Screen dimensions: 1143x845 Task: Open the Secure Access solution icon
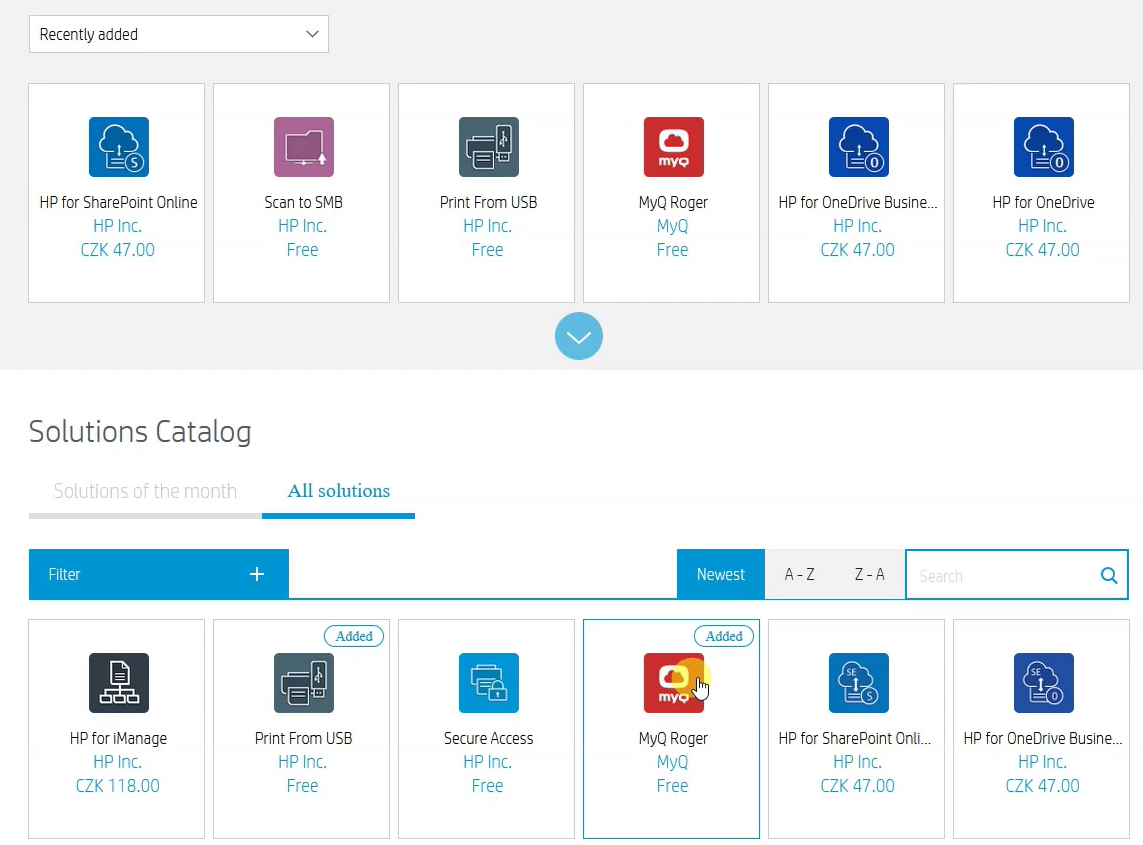pyautogui.click(x=486, y=683)
